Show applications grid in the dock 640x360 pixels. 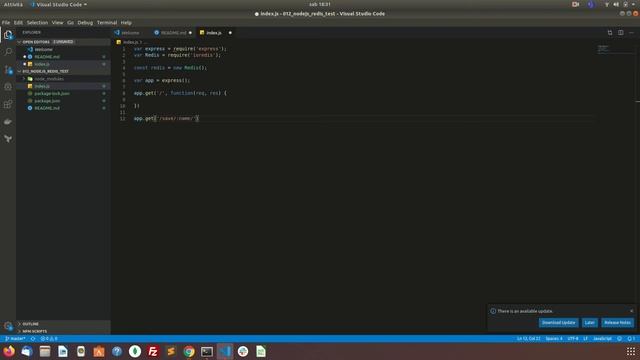(631, 351)
